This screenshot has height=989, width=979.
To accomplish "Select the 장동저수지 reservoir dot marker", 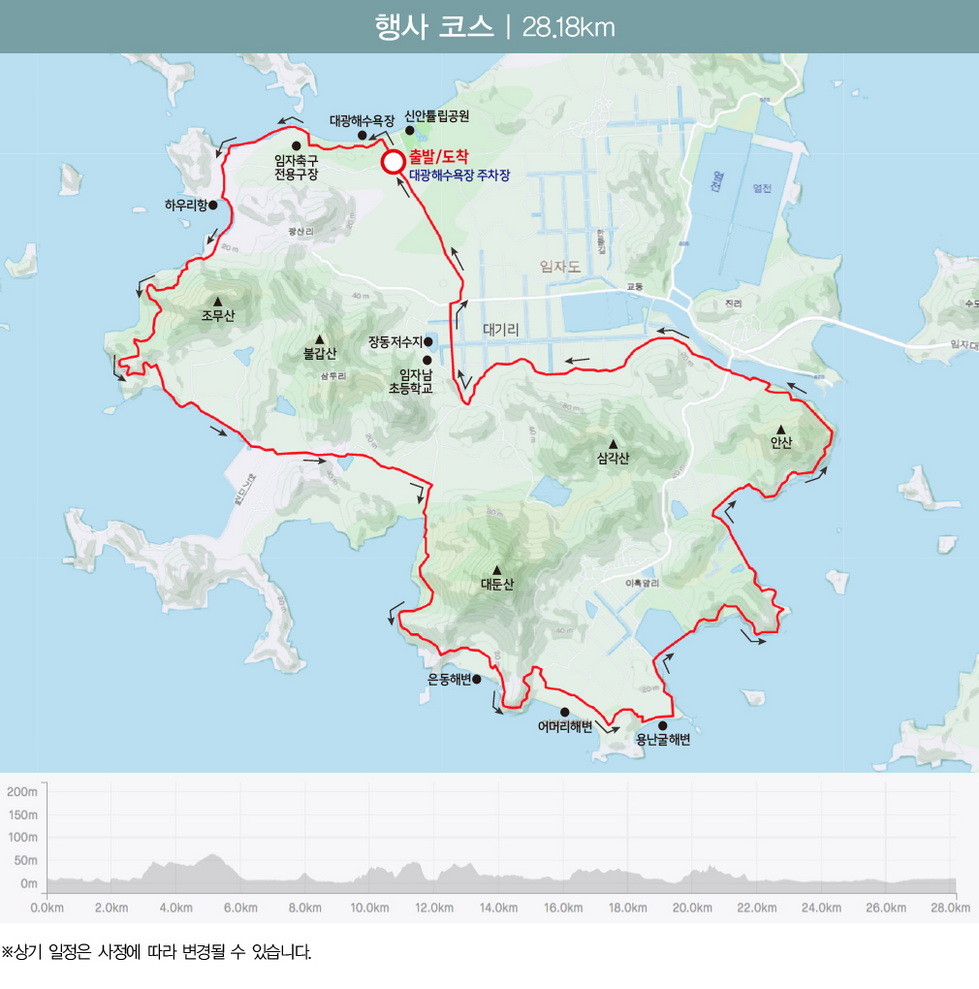I will click(428, 341).
